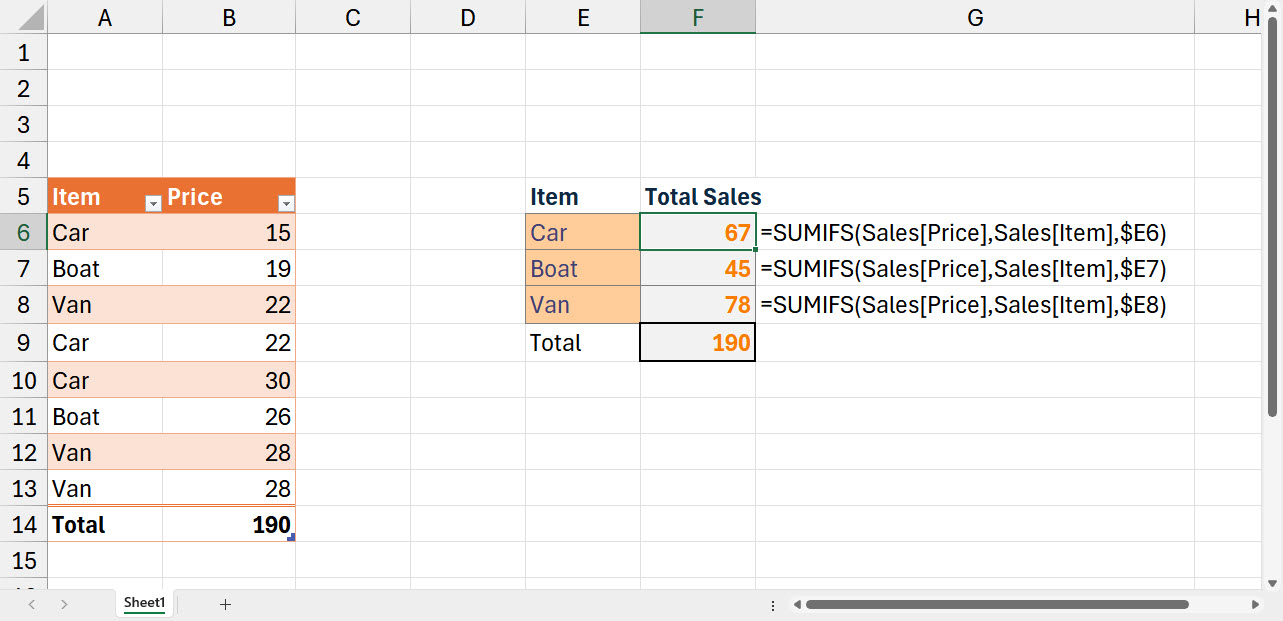Click the previous sheet navigation arrow
This screenshot has width=1283, height=621.
click(x=32, y=604)
